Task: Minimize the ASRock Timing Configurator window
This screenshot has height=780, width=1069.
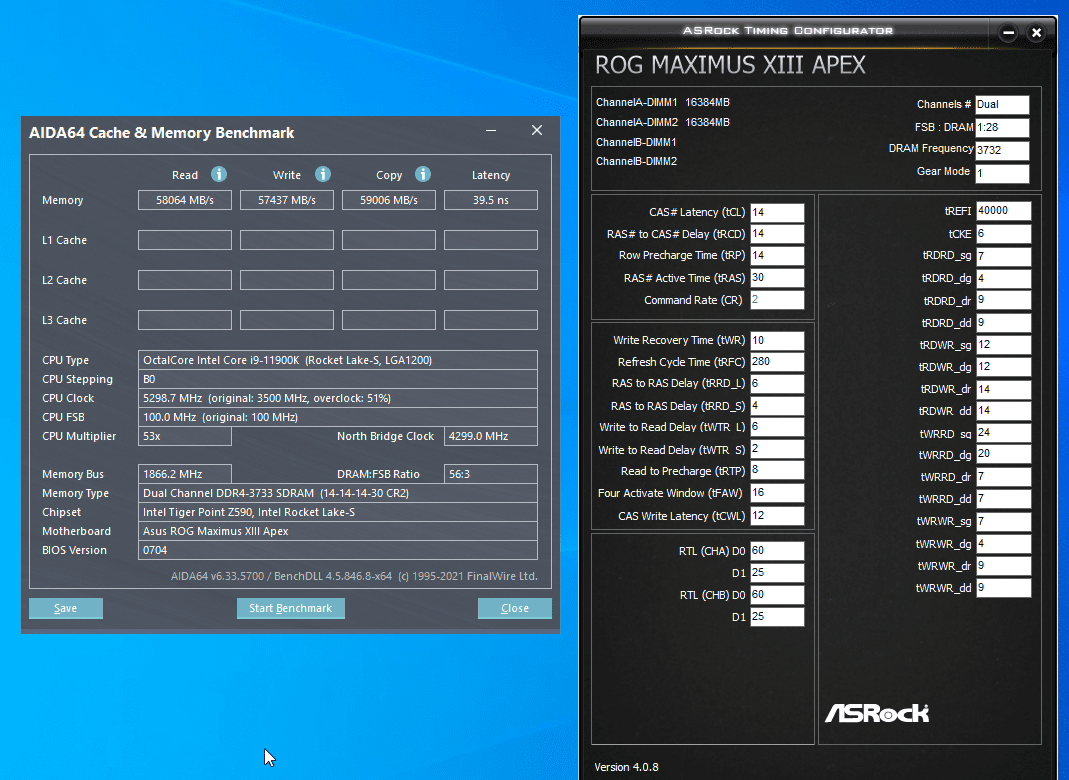Action: coord(1008,32)
